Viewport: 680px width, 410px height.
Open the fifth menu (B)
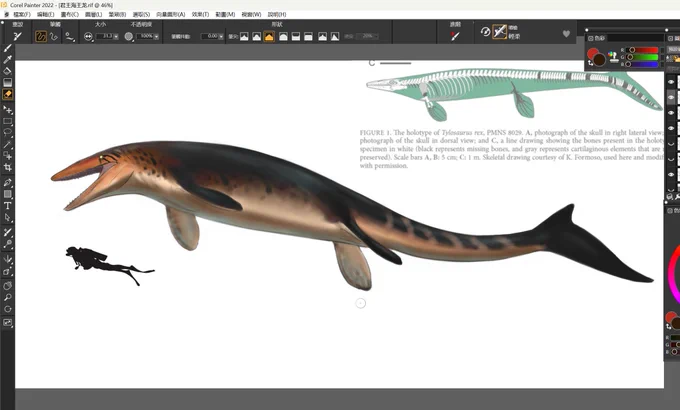click(x=117, y=14)
